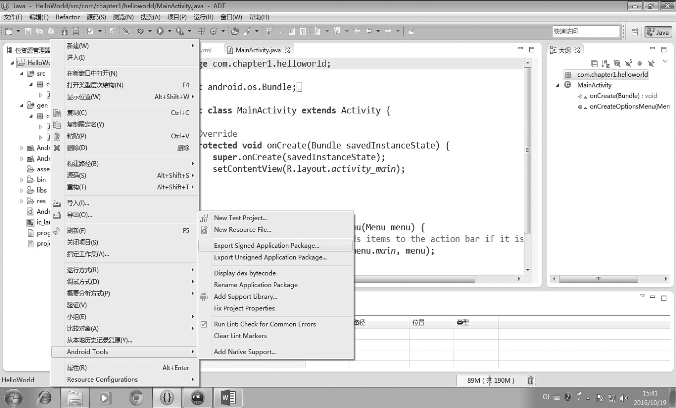Choose Clear Lint Markers

click(x=240, y=336)
